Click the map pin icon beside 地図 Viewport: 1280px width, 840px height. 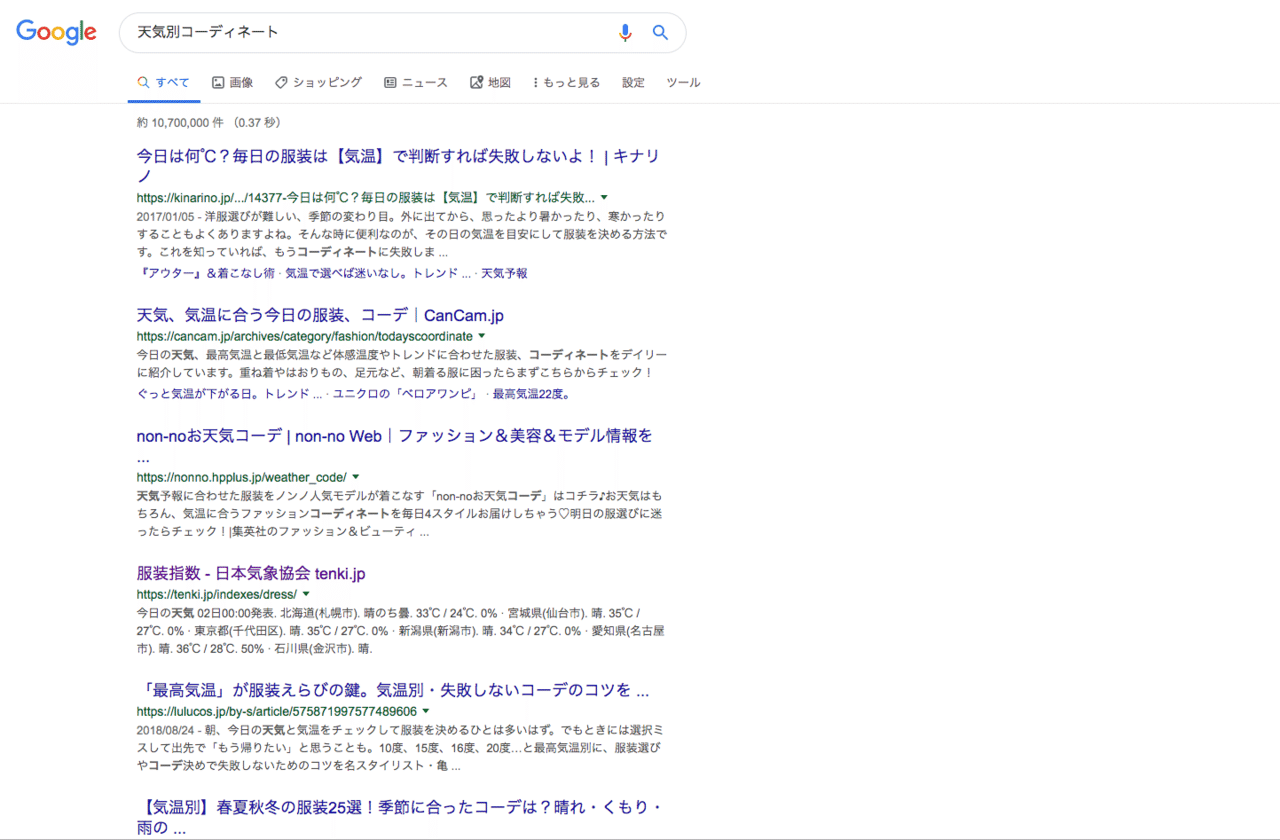click(x=475, y=81)
